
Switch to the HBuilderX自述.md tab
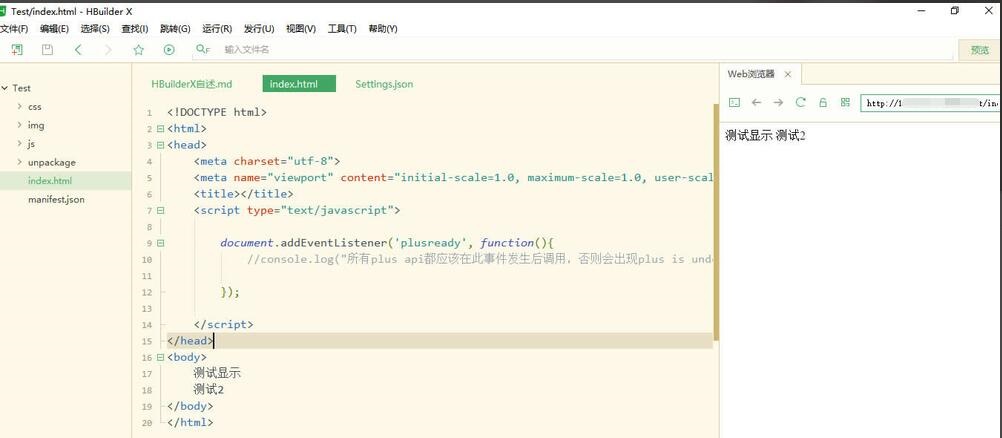tap(192, 84)
